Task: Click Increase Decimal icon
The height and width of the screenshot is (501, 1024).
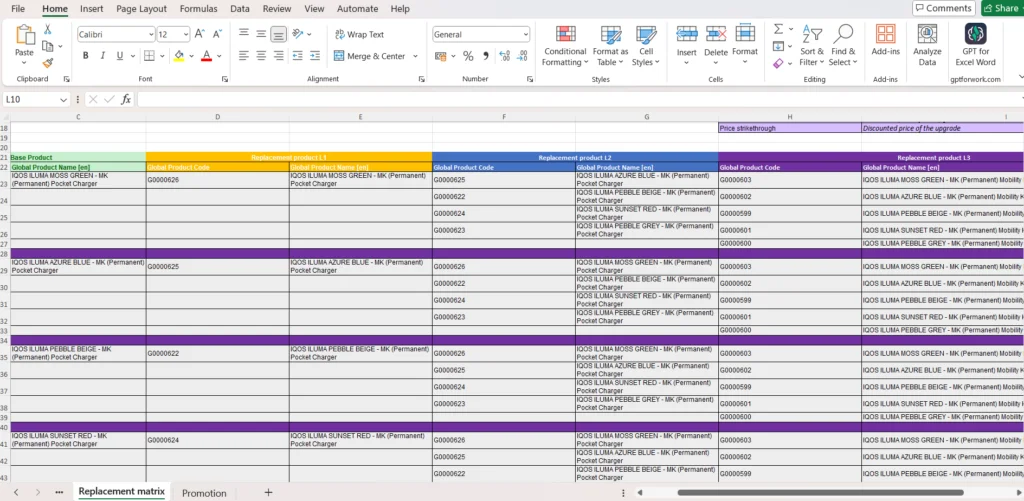Action: point(504,56)
